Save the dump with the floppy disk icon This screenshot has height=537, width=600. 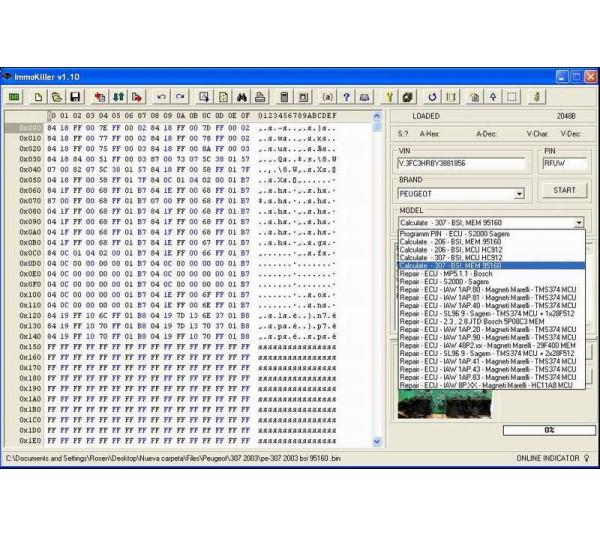pos(75,97)
